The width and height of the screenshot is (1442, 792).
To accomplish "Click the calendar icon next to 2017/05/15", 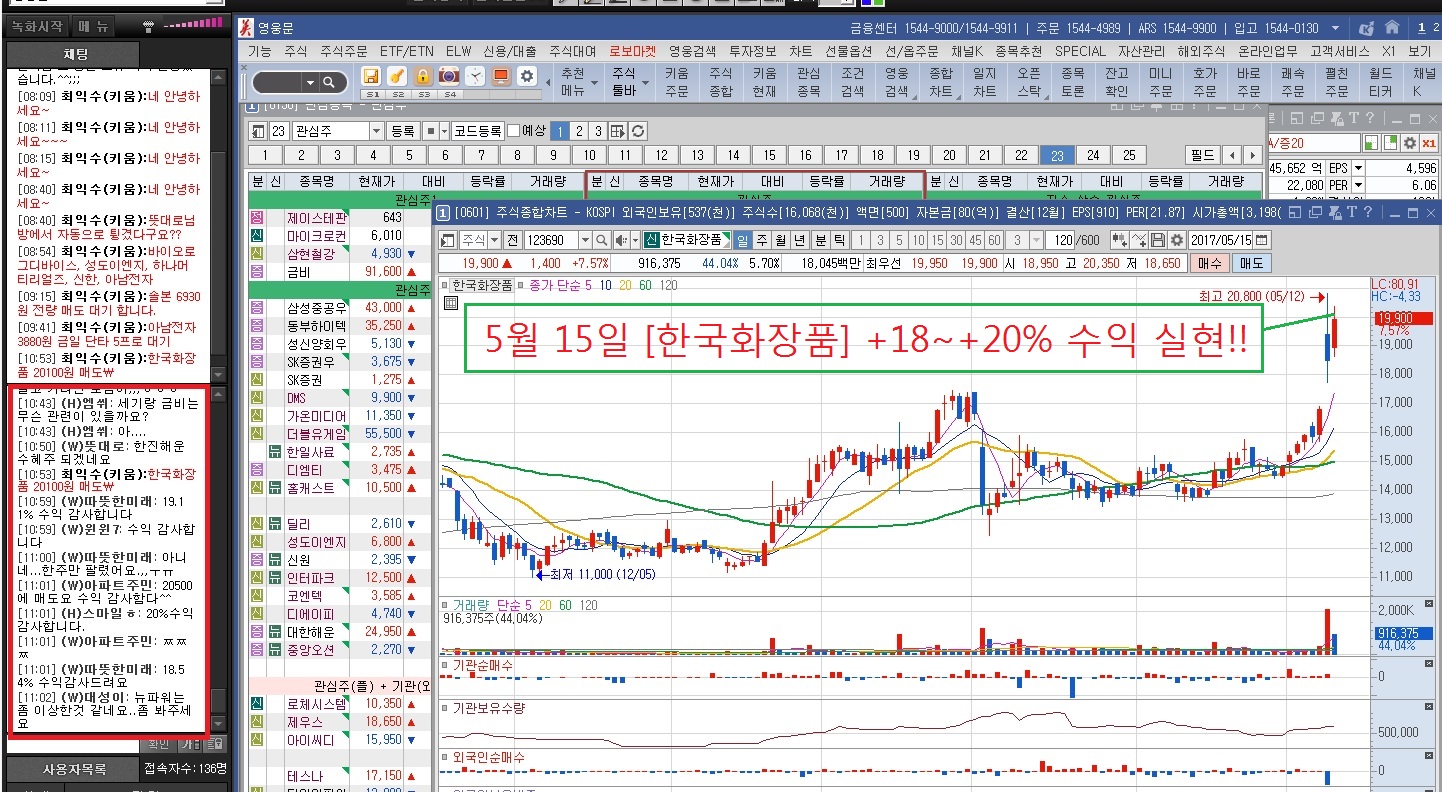I will [1262, 240].
